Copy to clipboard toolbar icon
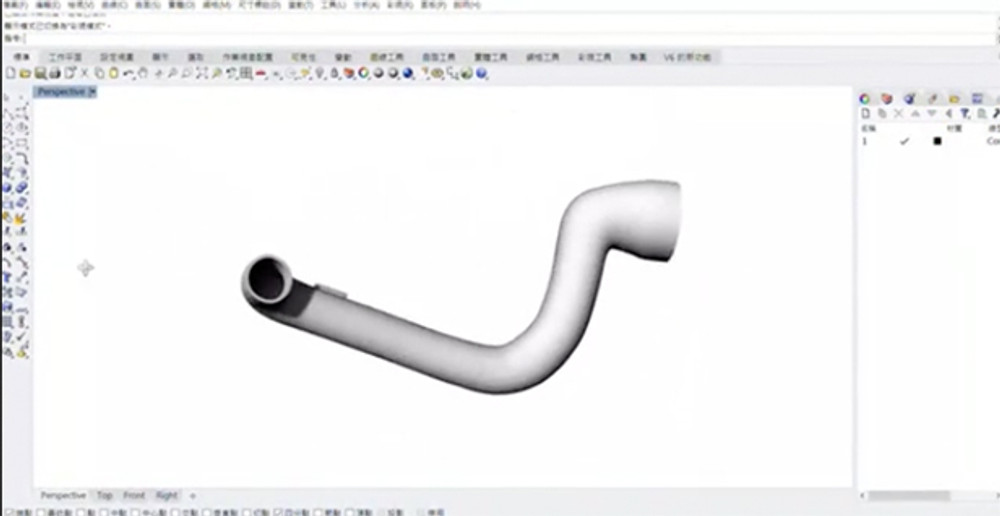The width and height of the screenshot is (1000, 516). coord(99,73)
